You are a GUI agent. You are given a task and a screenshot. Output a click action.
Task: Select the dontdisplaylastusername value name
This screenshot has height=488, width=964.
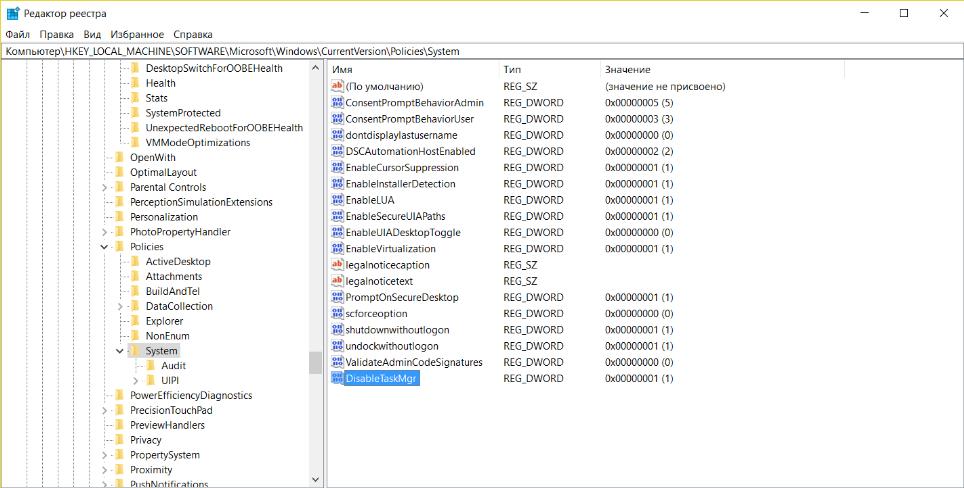pyautogui.click(x=401, y=135)
